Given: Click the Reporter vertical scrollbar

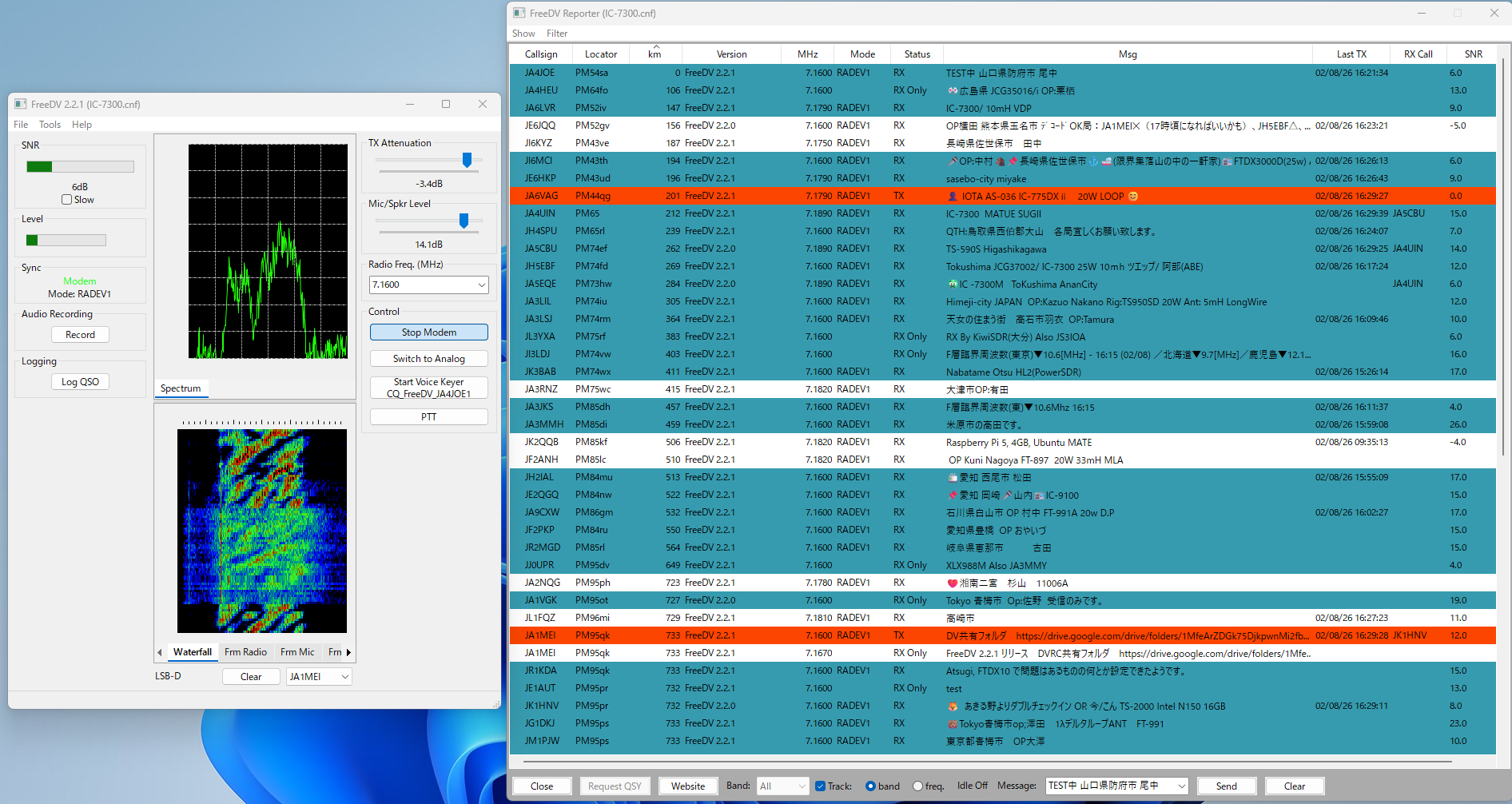Looking at the screenshot, I should (x=1503, y=255).
